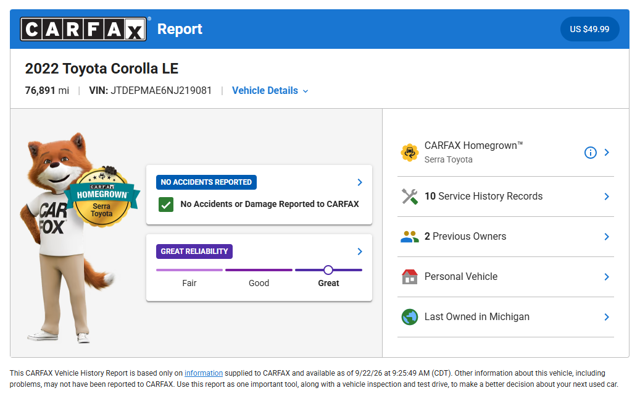Open the information link in disclaimer
Screen dimensions: 640x393
203,373
